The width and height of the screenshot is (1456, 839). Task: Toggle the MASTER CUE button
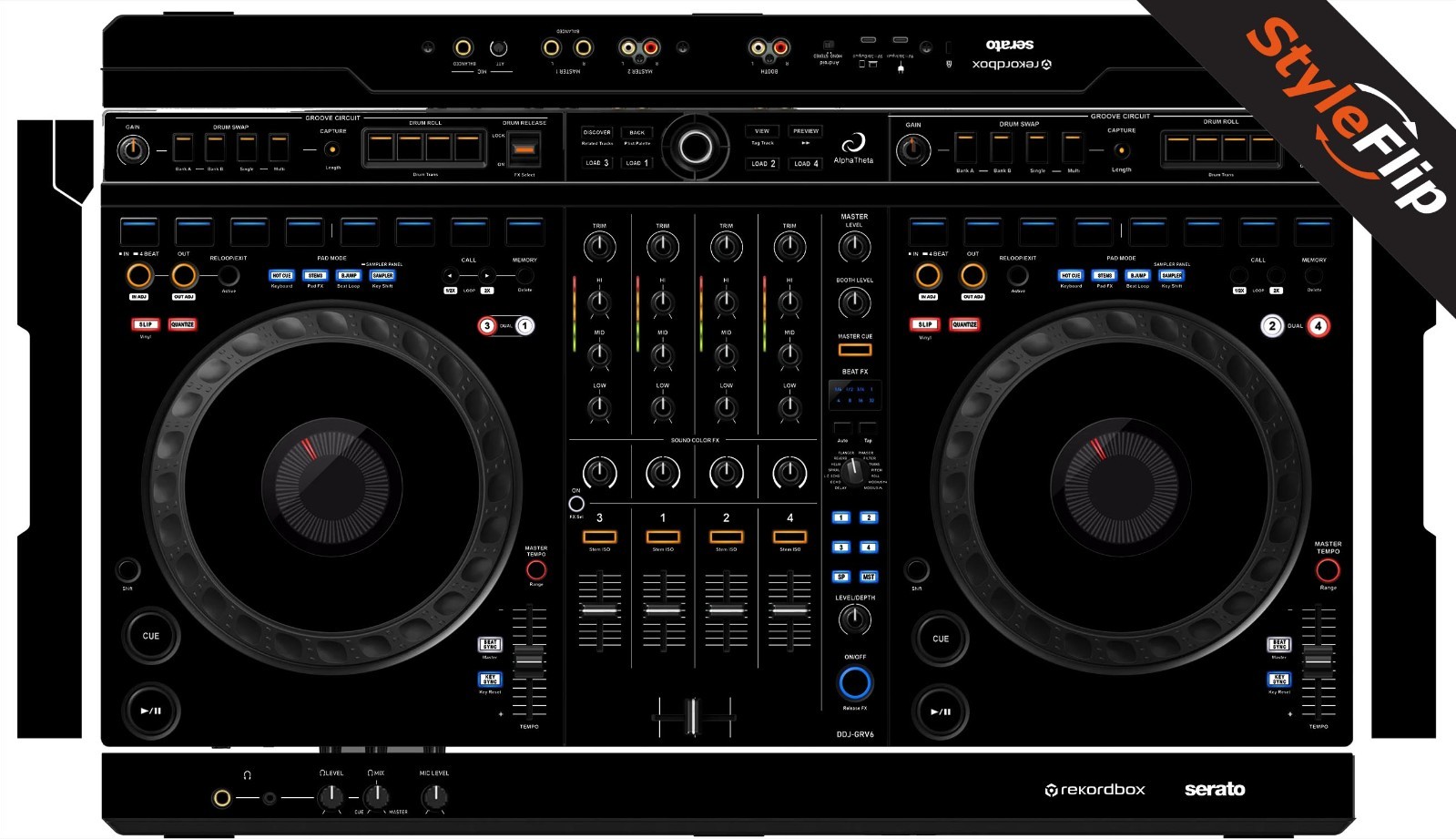pos(855,350)
